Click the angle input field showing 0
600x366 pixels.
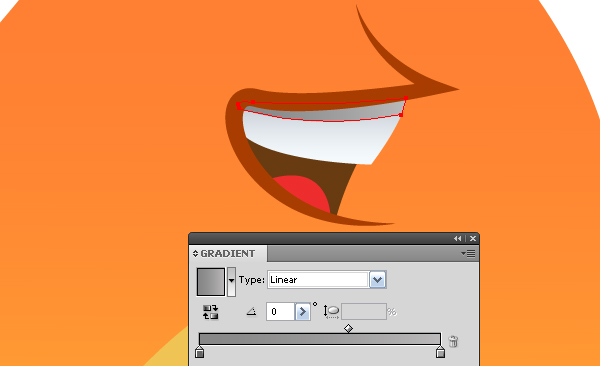click(280, 312)
